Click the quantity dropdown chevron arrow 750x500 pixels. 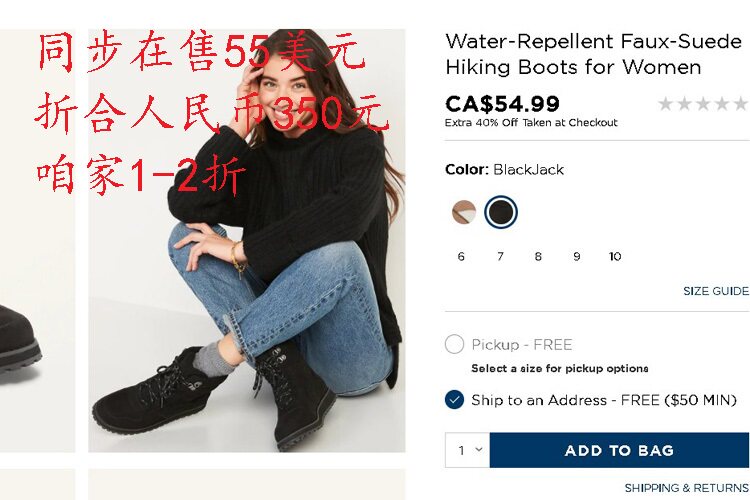coord(479,450)
